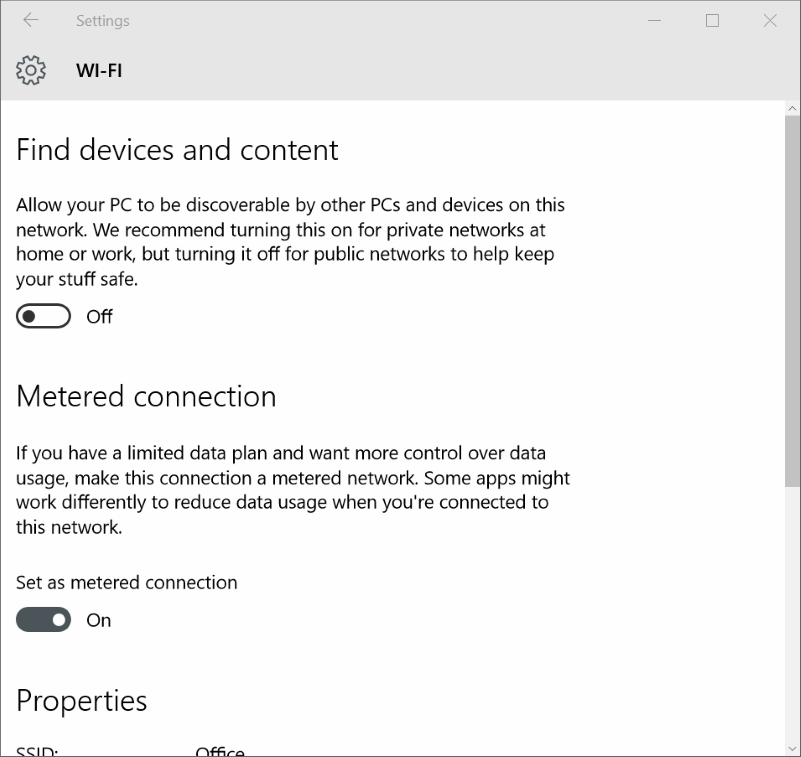Click the Properties section heading

(x=82, y=700)
